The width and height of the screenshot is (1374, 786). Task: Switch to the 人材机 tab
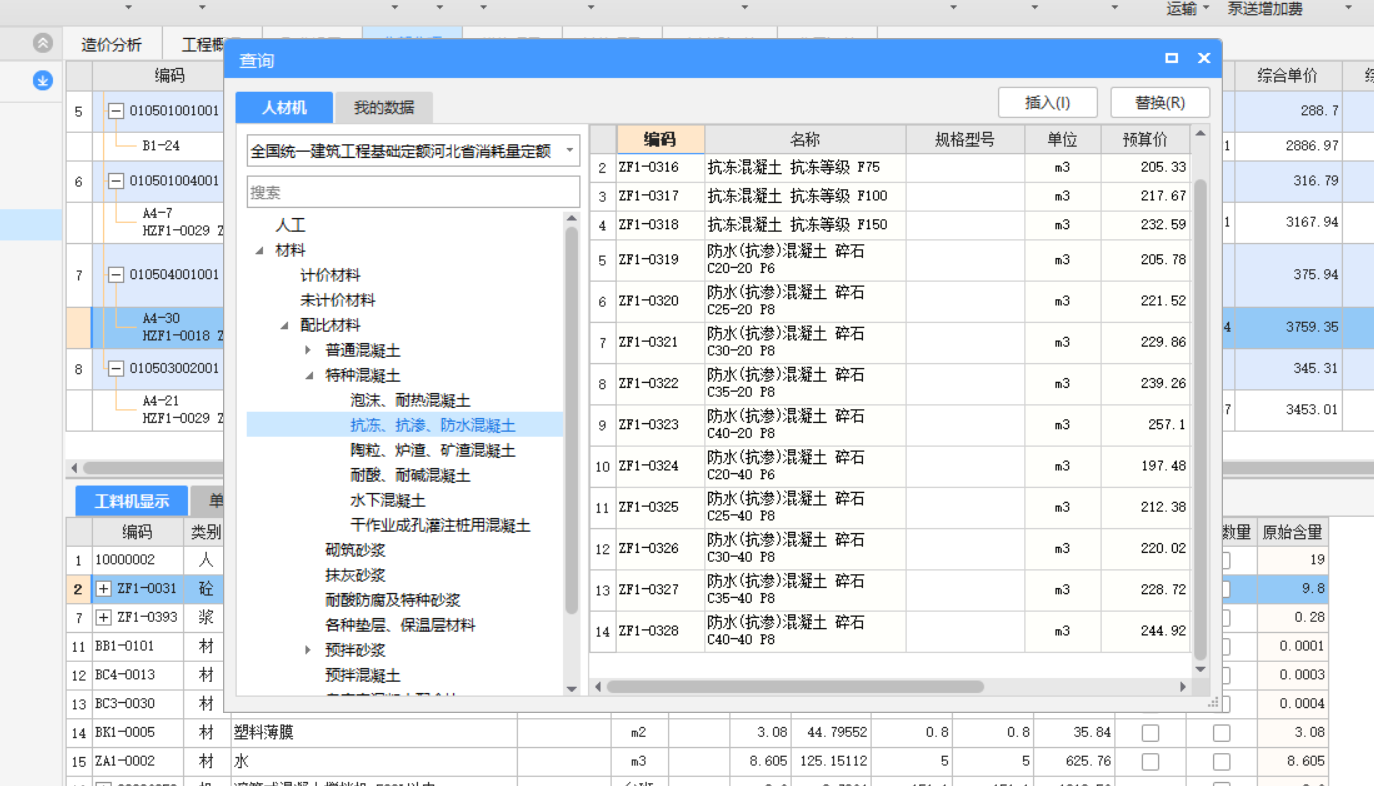[x=284, y=107]
